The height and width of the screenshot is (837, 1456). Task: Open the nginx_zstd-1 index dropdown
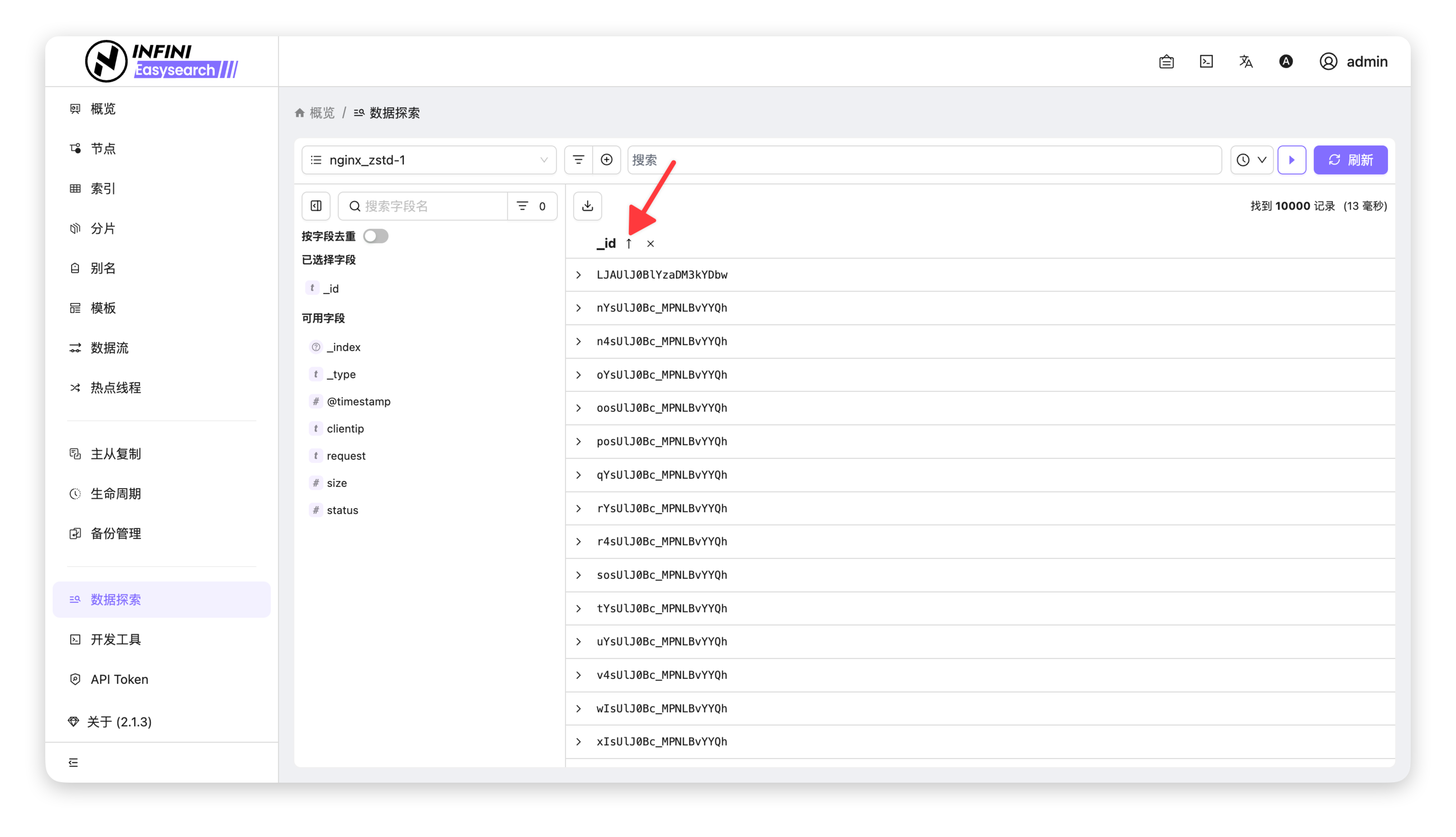[x=429, y=160]
